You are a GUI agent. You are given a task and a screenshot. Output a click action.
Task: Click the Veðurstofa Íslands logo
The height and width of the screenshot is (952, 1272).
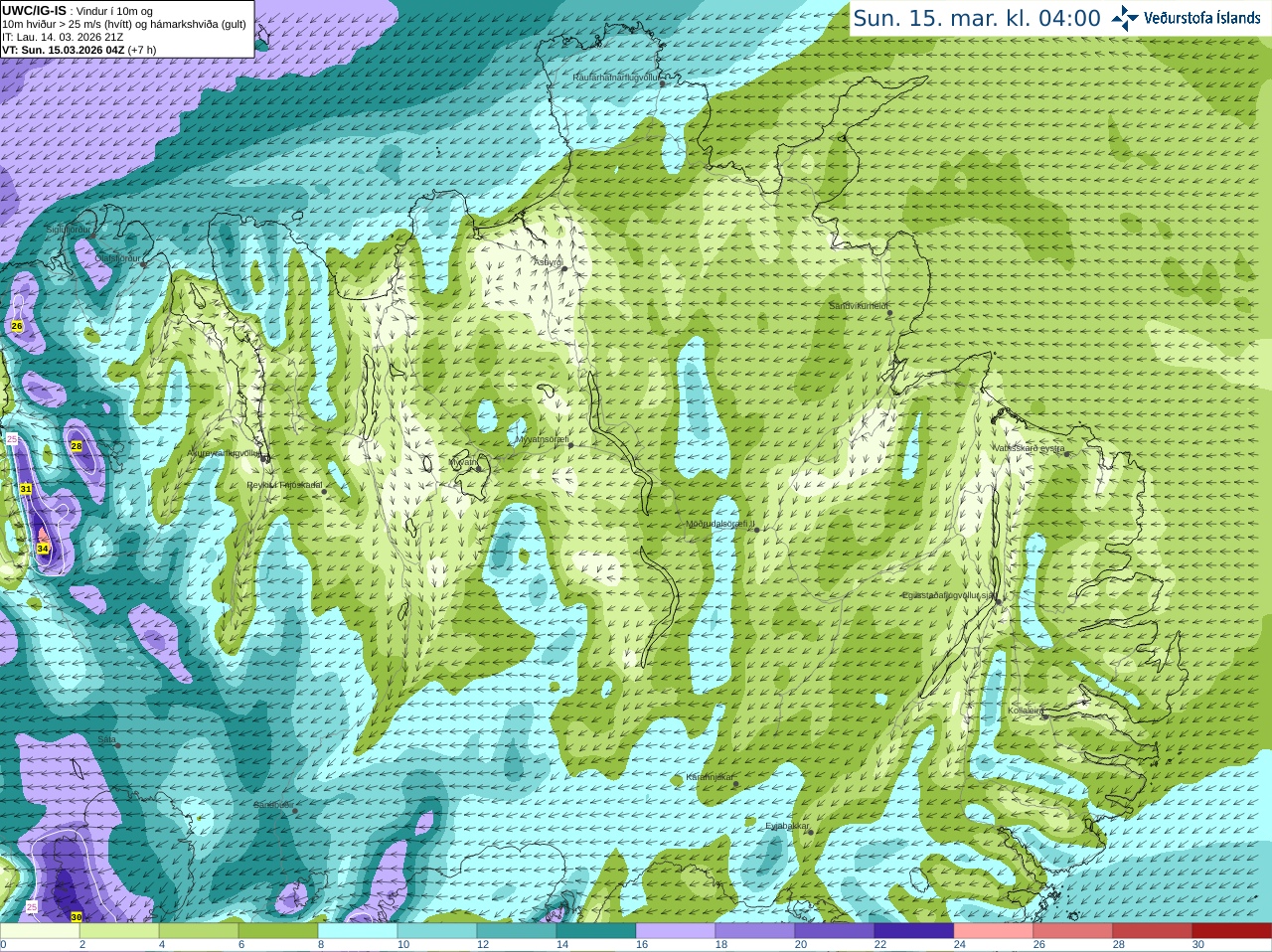1186,18
